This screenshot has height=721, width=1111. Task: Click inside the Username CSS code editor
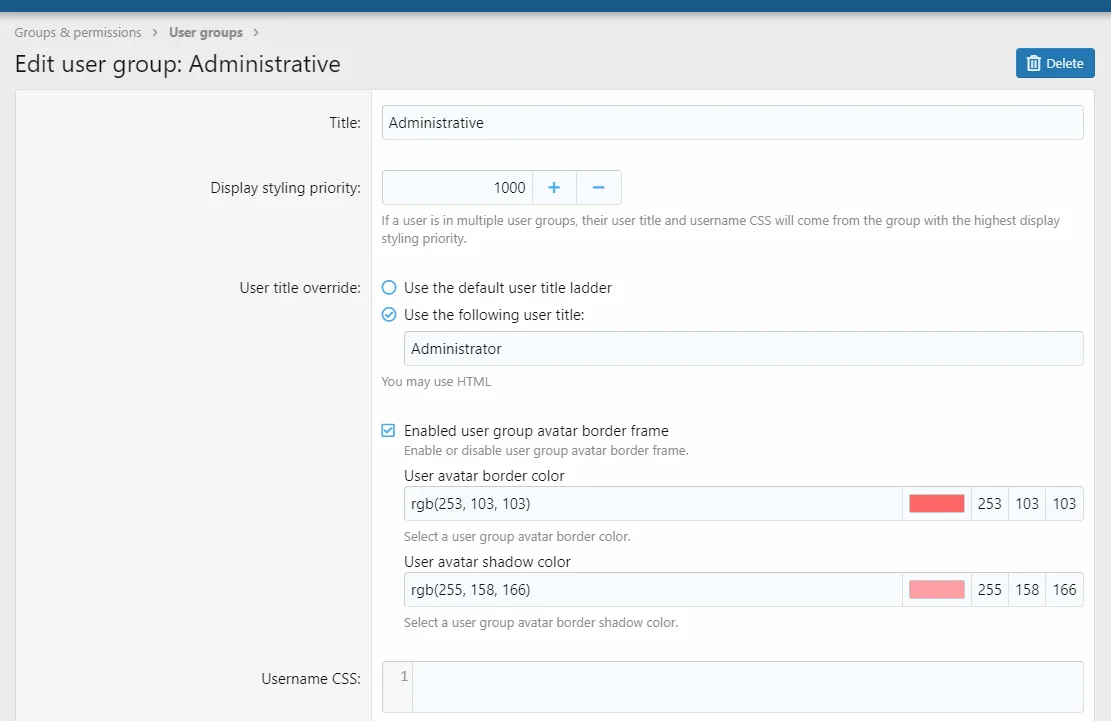pyautogui.click(x=746, y=687)
